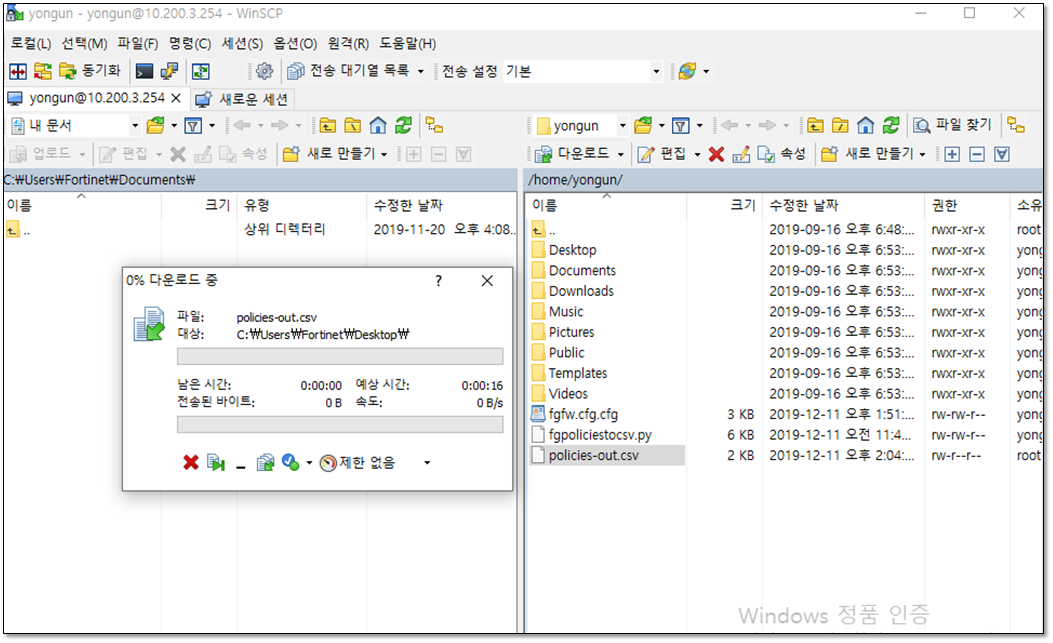Open the 전송 설정 기본 preset combo box
1053x643 pixels.
pos(656,71)
